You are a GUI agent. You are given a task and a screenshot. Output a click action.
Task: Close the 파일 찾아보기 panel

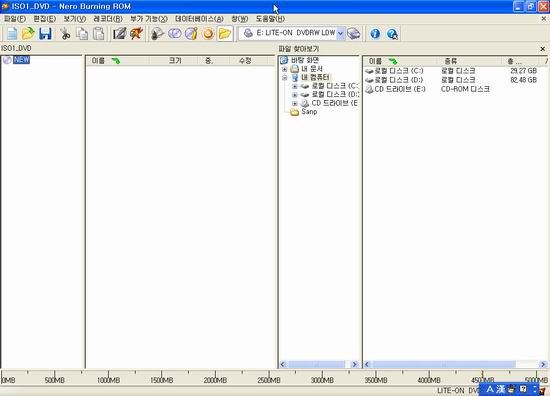(543, 49)
